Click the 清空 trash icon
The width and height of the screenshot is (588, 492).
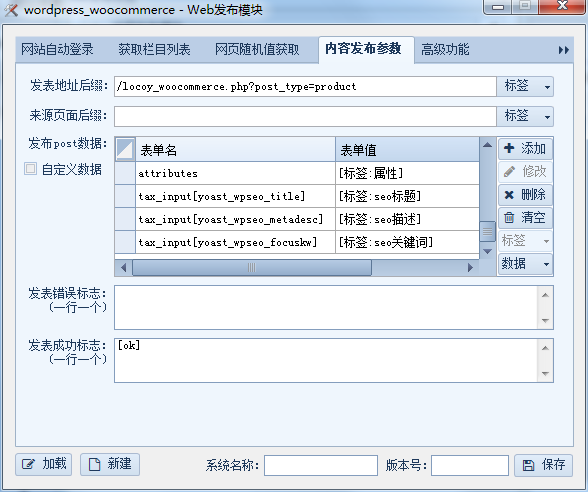point(509,218)
